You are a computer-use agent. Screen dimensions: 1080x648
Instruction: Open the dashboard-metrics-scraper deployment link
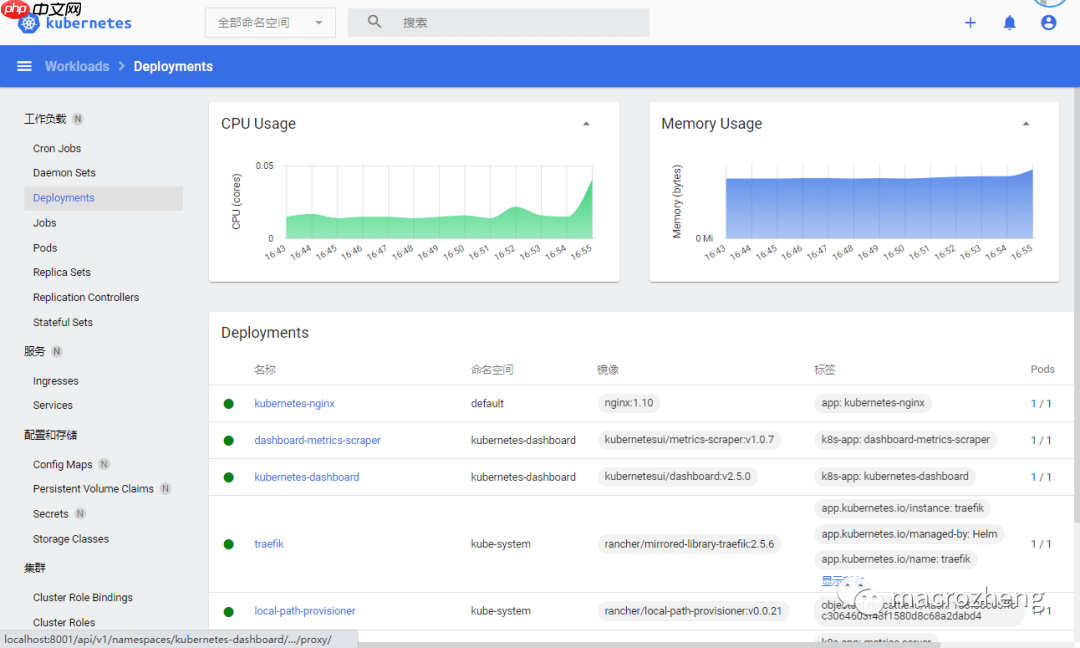click(317, 440)
